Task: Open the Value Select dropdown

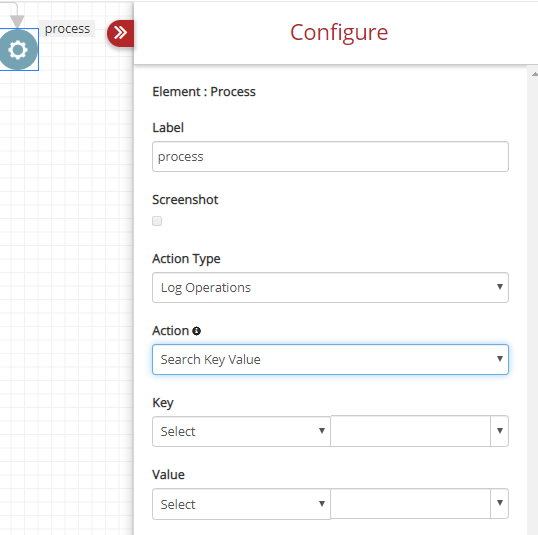Action: coord(241,504)
